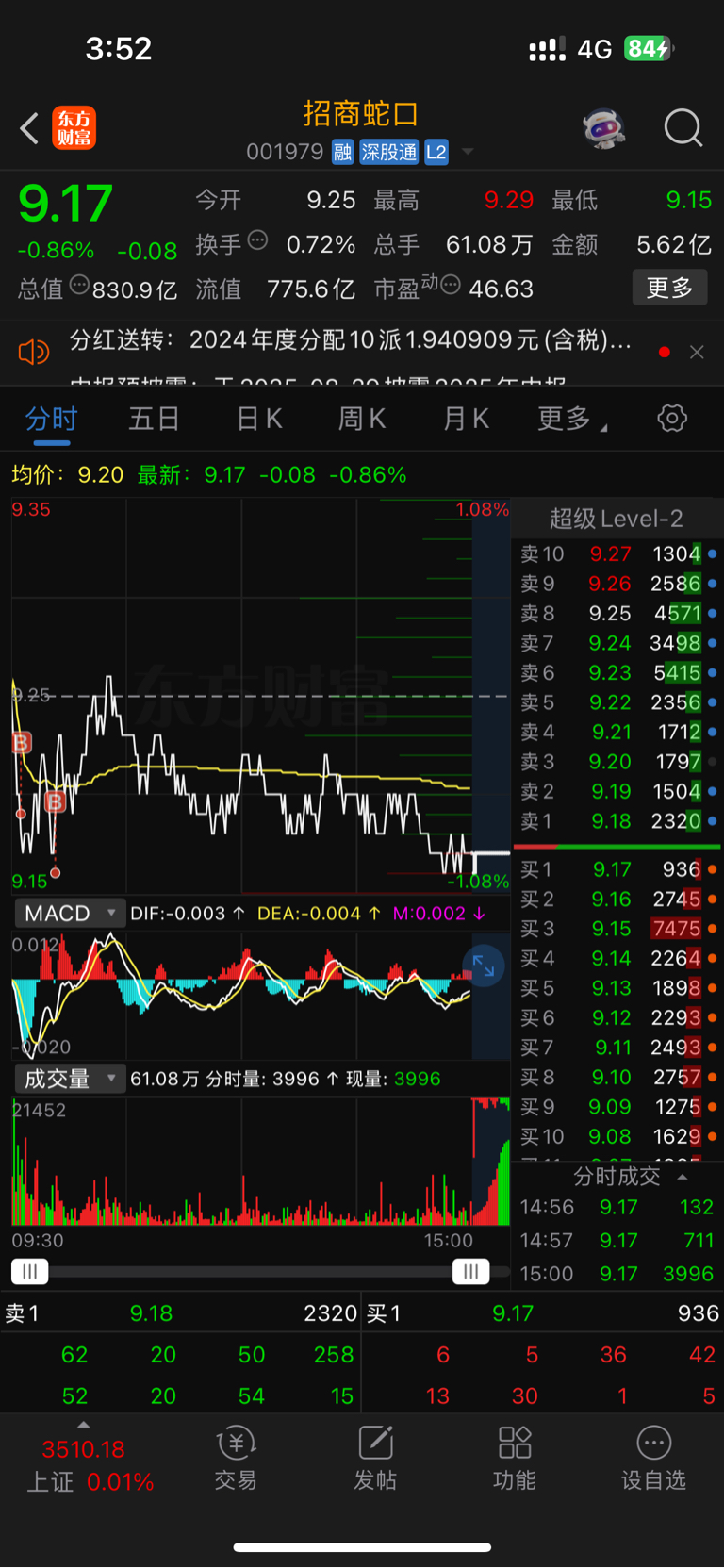Tap the 融 margin badge
The height and width of the screenshot is (1568, 724).
click(342, 153)
